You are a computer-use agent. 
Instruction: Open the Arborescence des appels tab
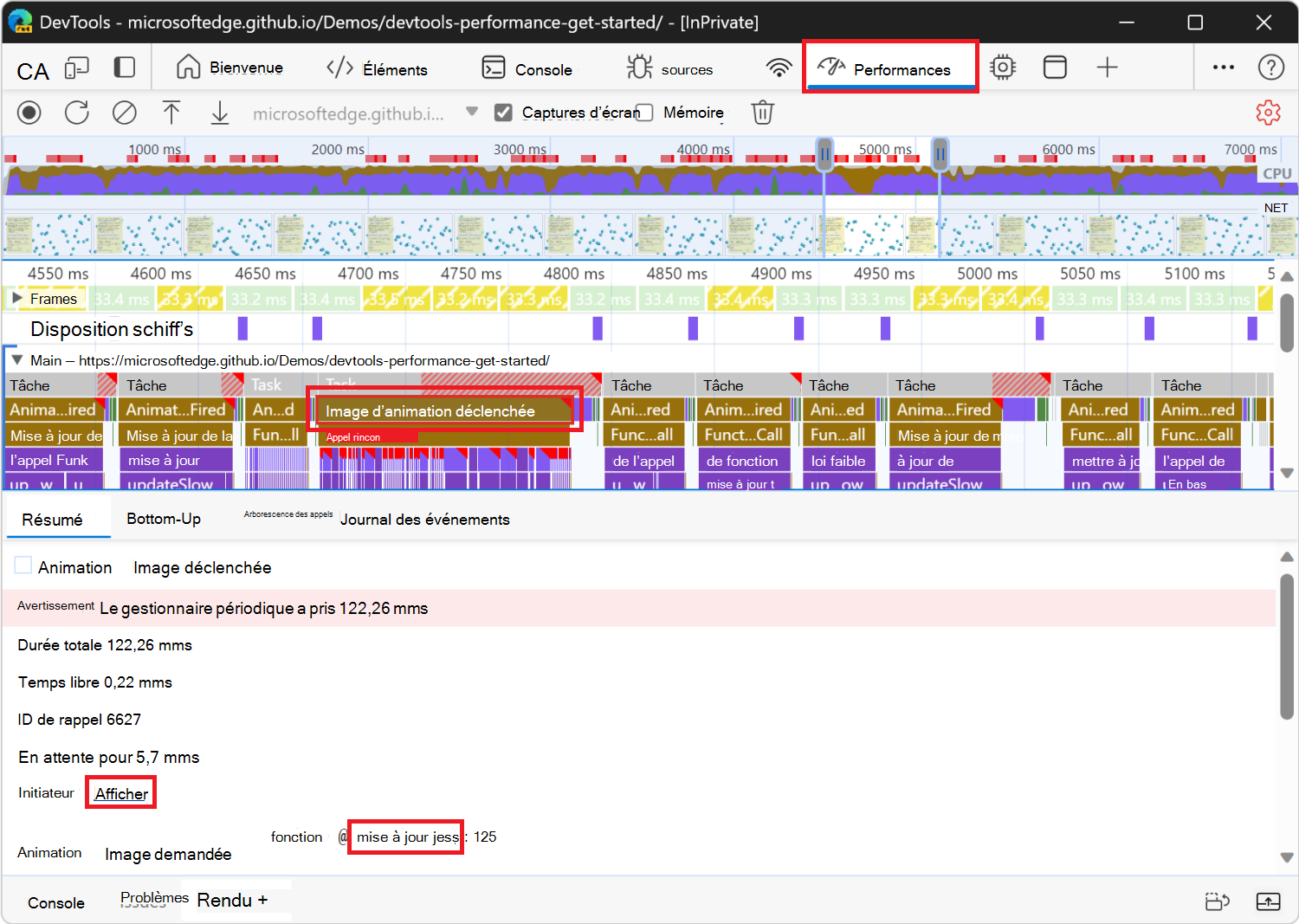click(288, 514)
